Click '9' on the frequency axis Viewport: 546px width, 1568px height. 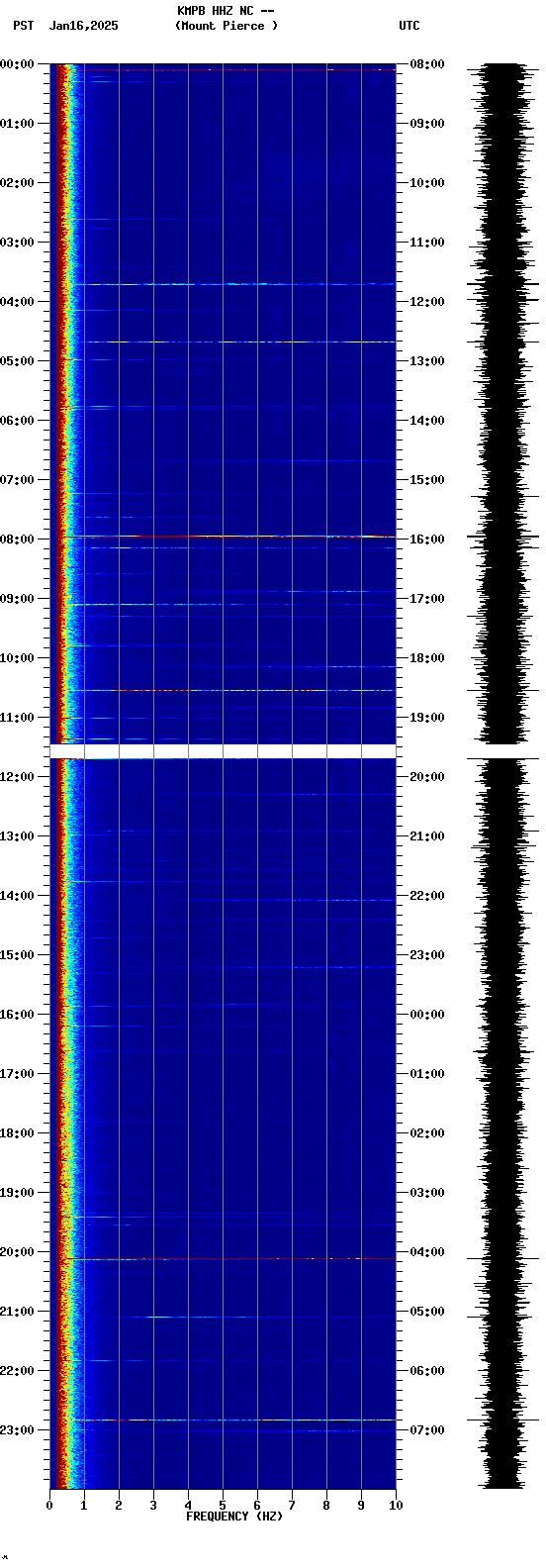pyautogui.click(x=361, y=1506)
